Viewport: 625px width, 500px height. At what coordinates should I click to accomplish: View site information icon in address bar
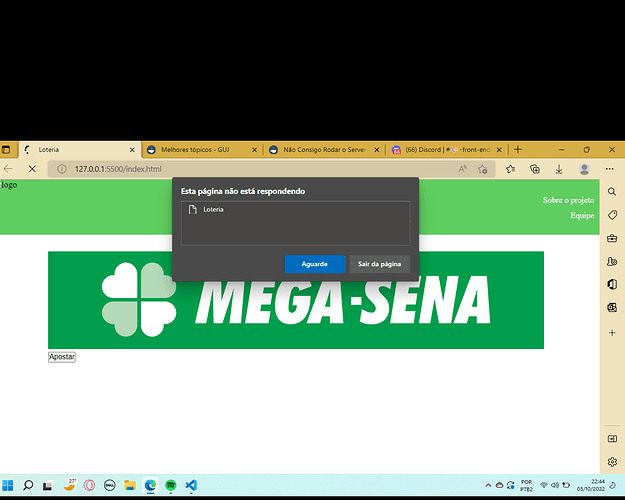tap(62, 169)
